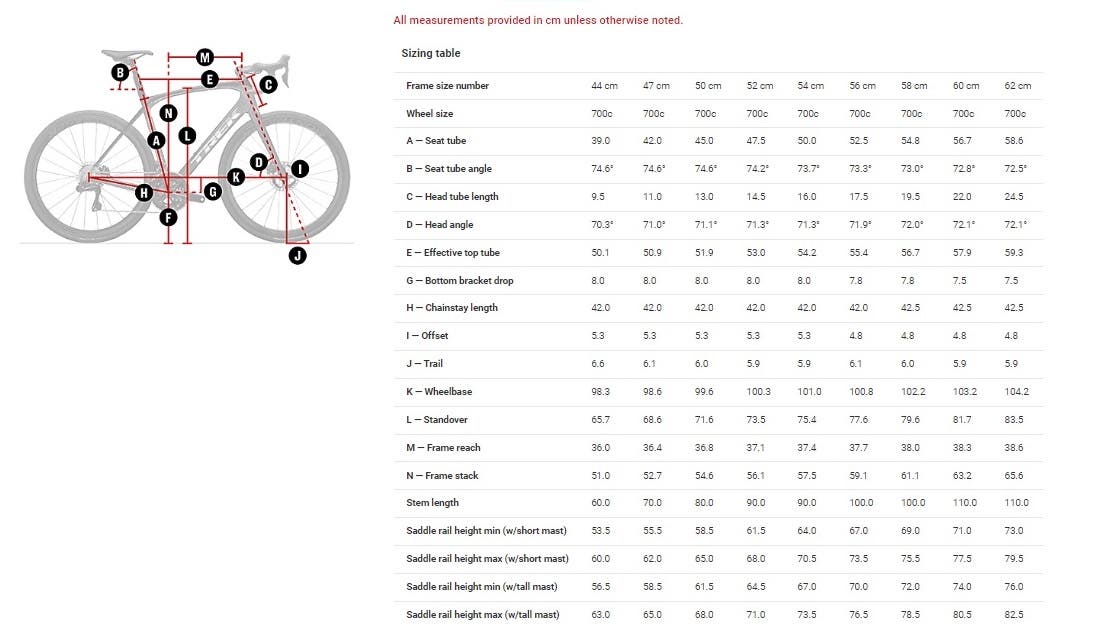1100x628 pixels.
Task: Click the C head tube marker
Action: (x=268, y=85)
